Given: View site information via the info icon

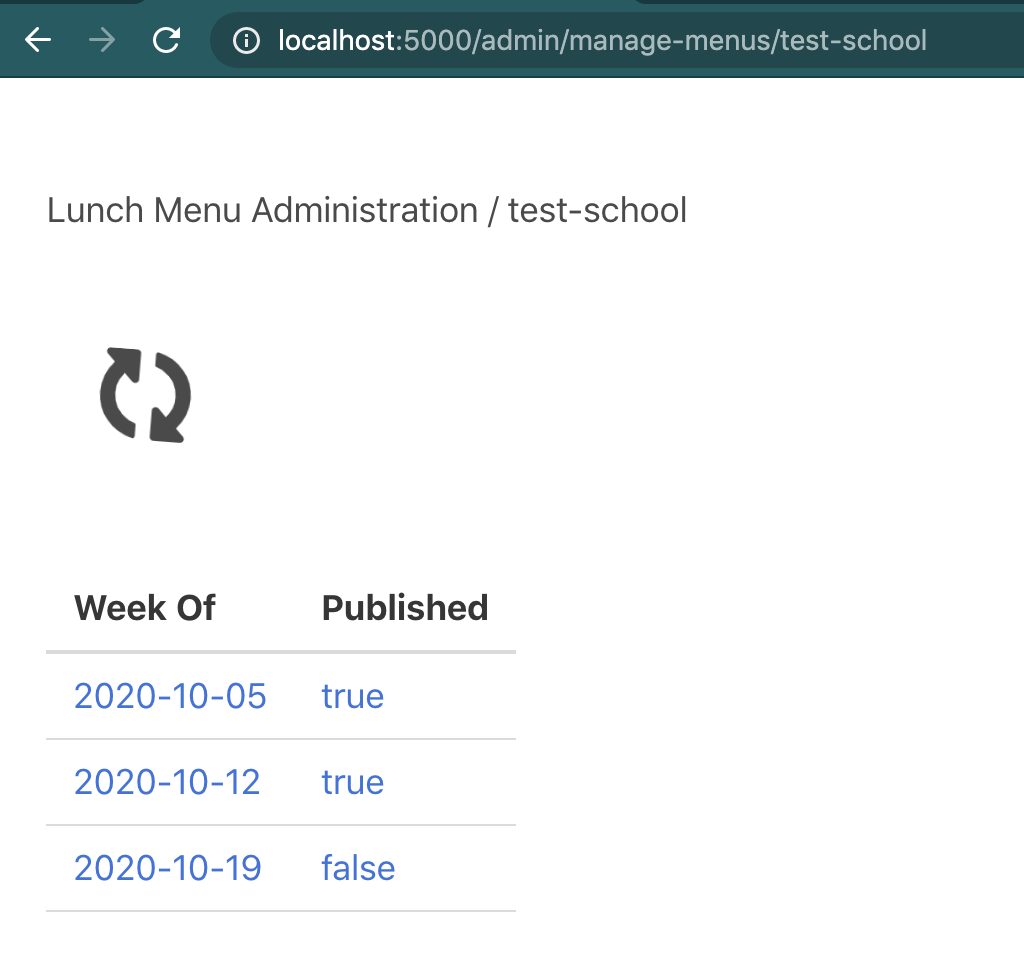Looking at the screenshot, I should click(x=246, y=40).
